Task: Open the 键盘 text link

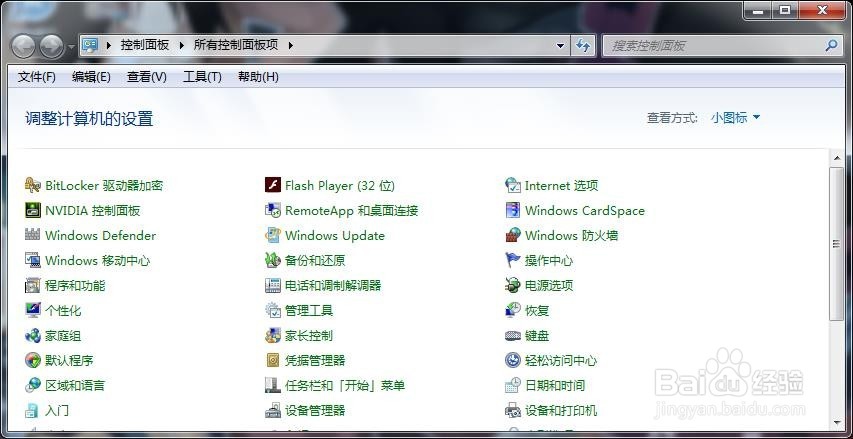Action: coord(537,336)
